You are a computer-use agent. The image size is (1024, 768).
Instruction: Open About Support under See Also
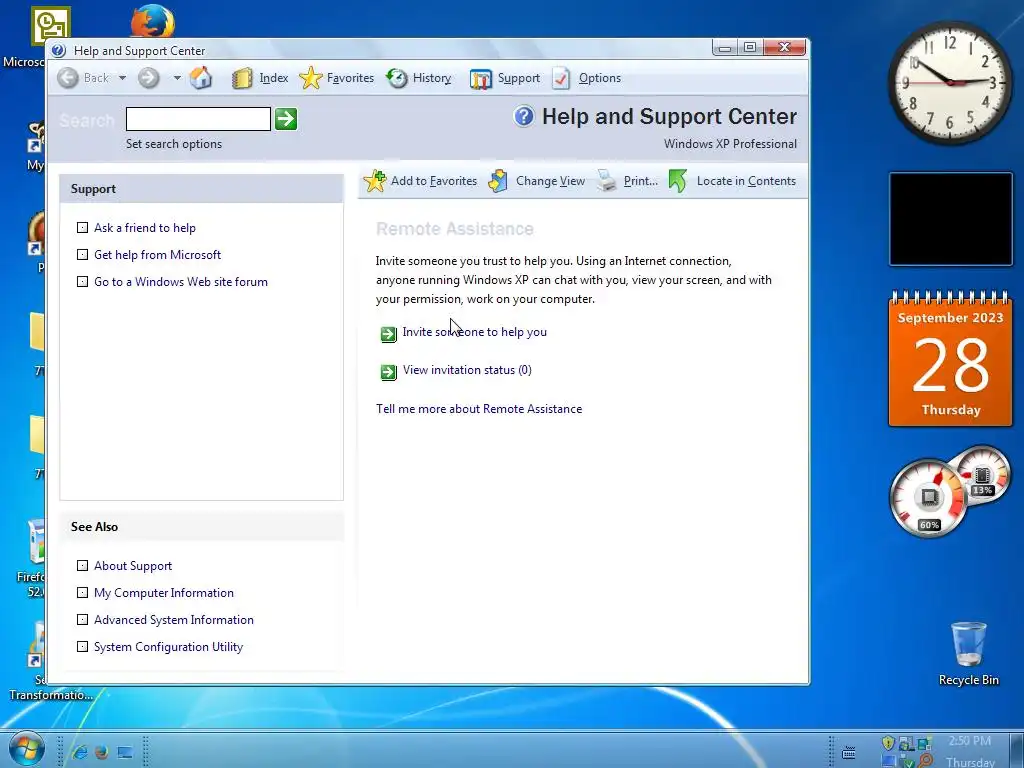click(133, 566)
